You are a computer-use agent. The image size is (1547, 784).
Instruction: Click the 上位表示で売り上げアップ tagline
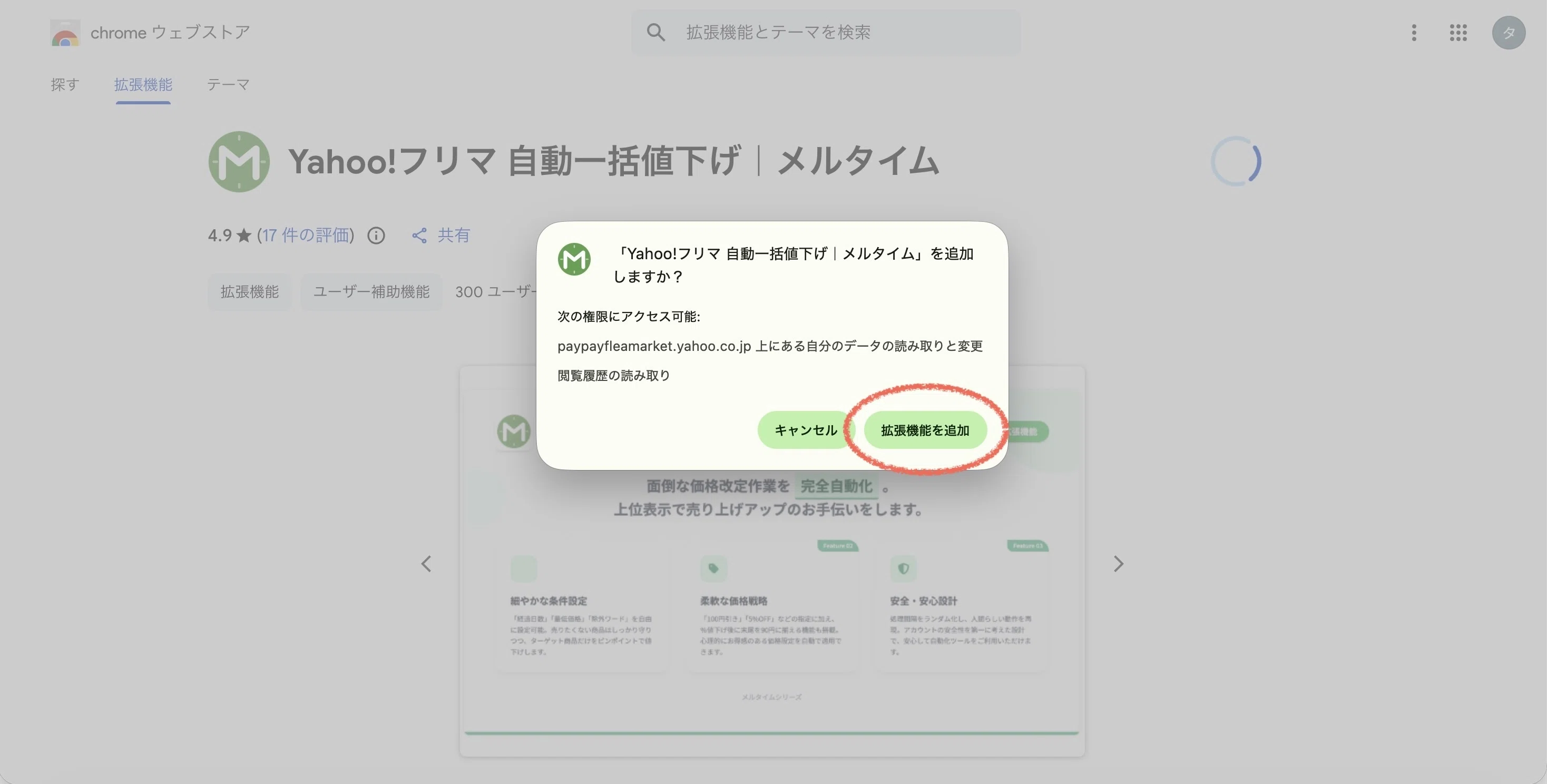[x=768, y=509]
